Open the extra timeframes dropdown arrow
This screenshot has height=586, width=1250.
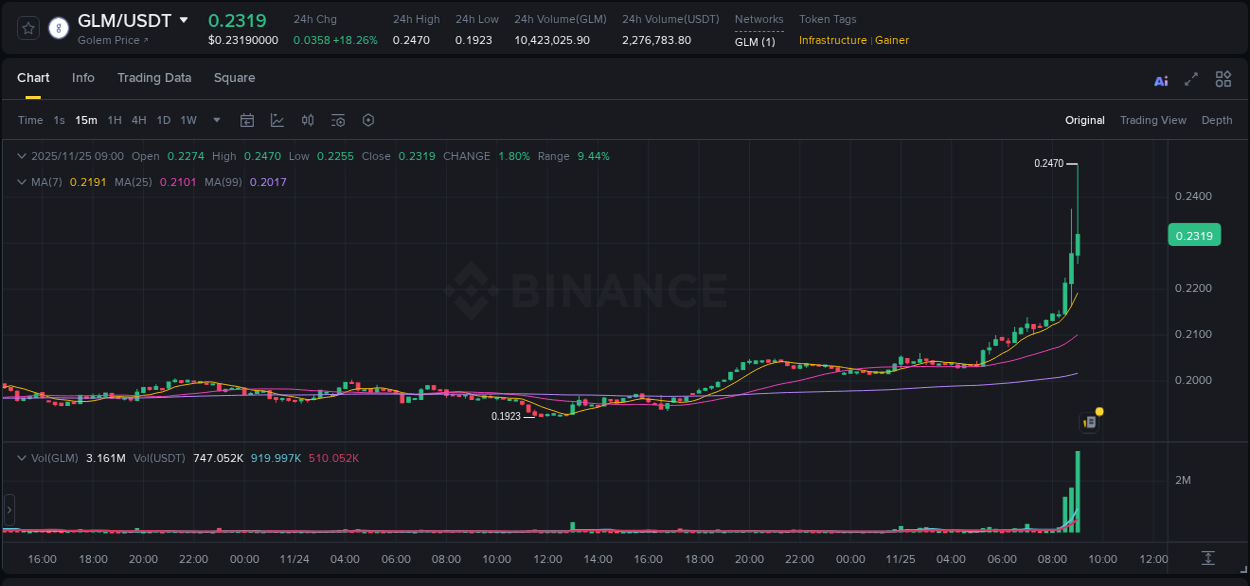[216, 120]
